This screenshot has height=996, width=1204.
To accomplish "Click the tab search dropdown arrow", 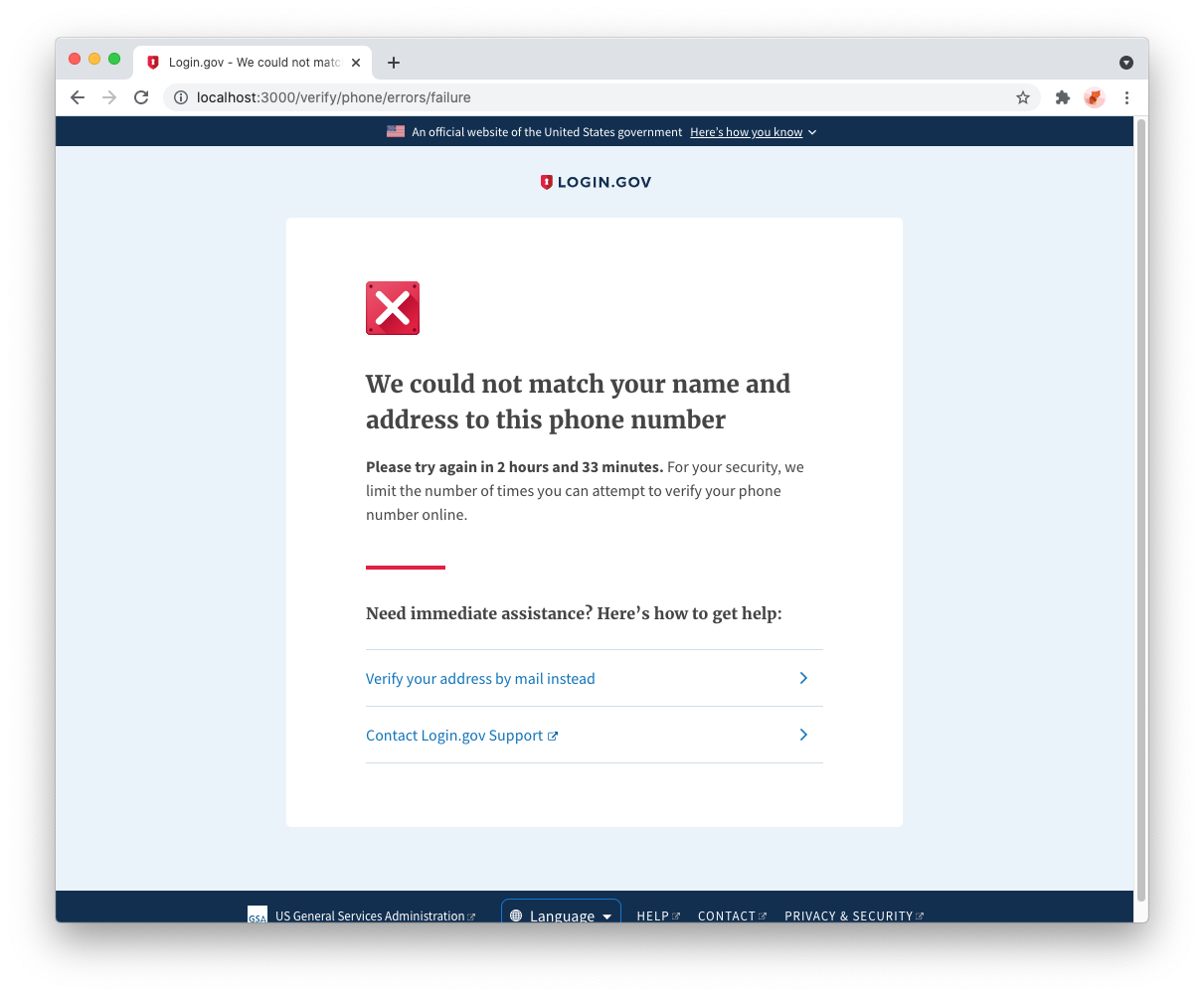I will coord(1126,63).
